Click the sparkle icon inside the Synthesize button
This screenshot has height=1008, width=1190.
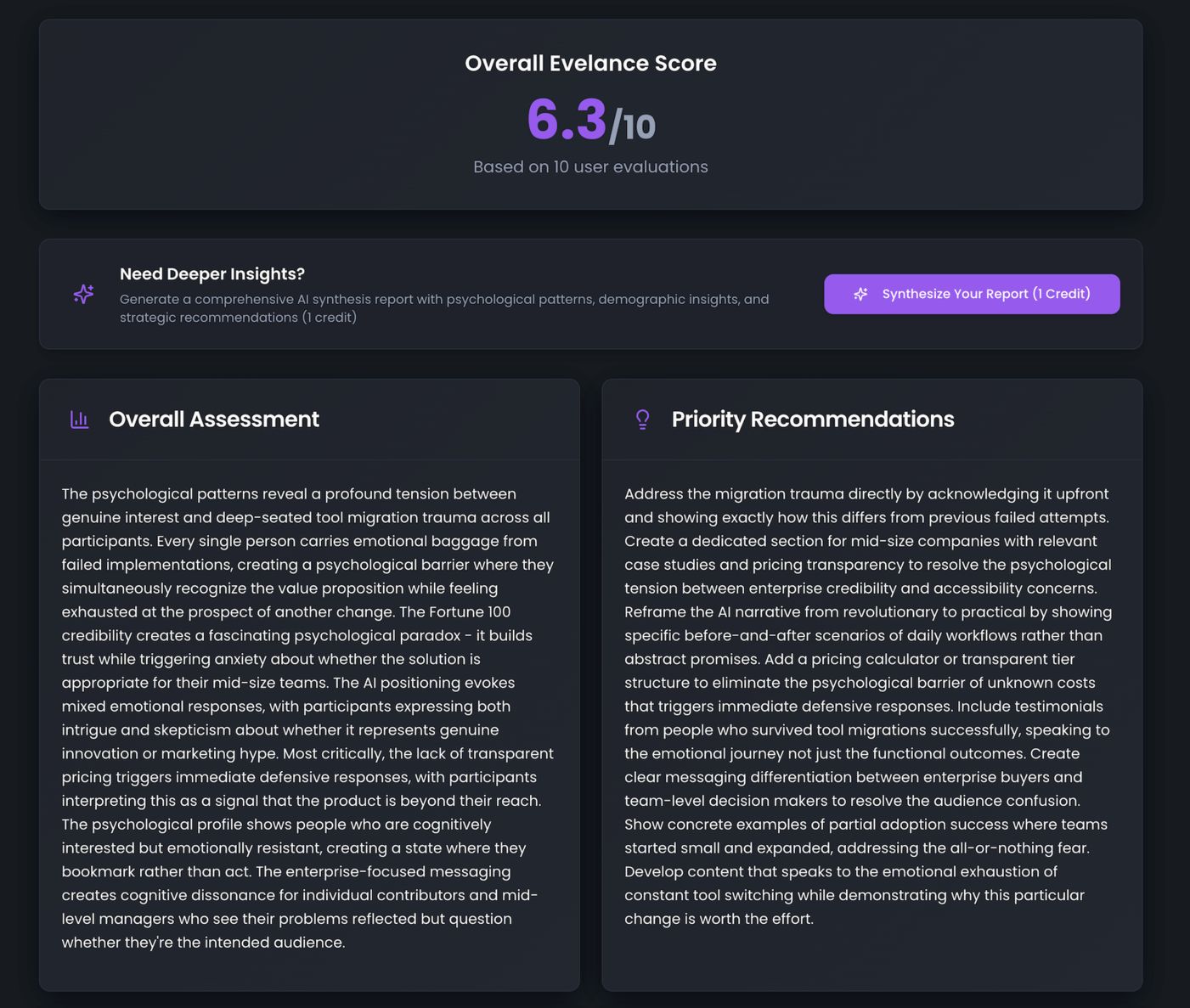[860, 294]
